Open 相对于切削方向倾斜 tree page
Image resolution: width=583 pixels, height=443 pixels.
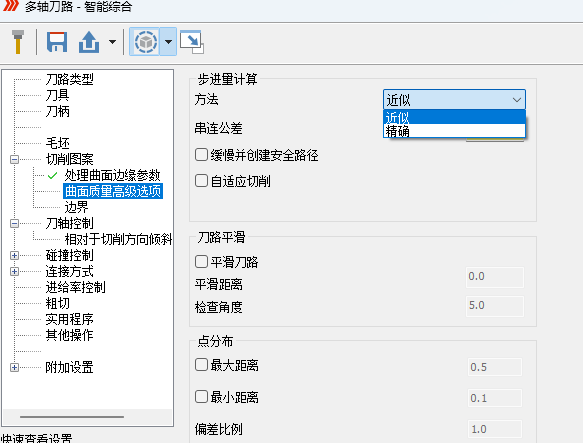tap(118, 239)
